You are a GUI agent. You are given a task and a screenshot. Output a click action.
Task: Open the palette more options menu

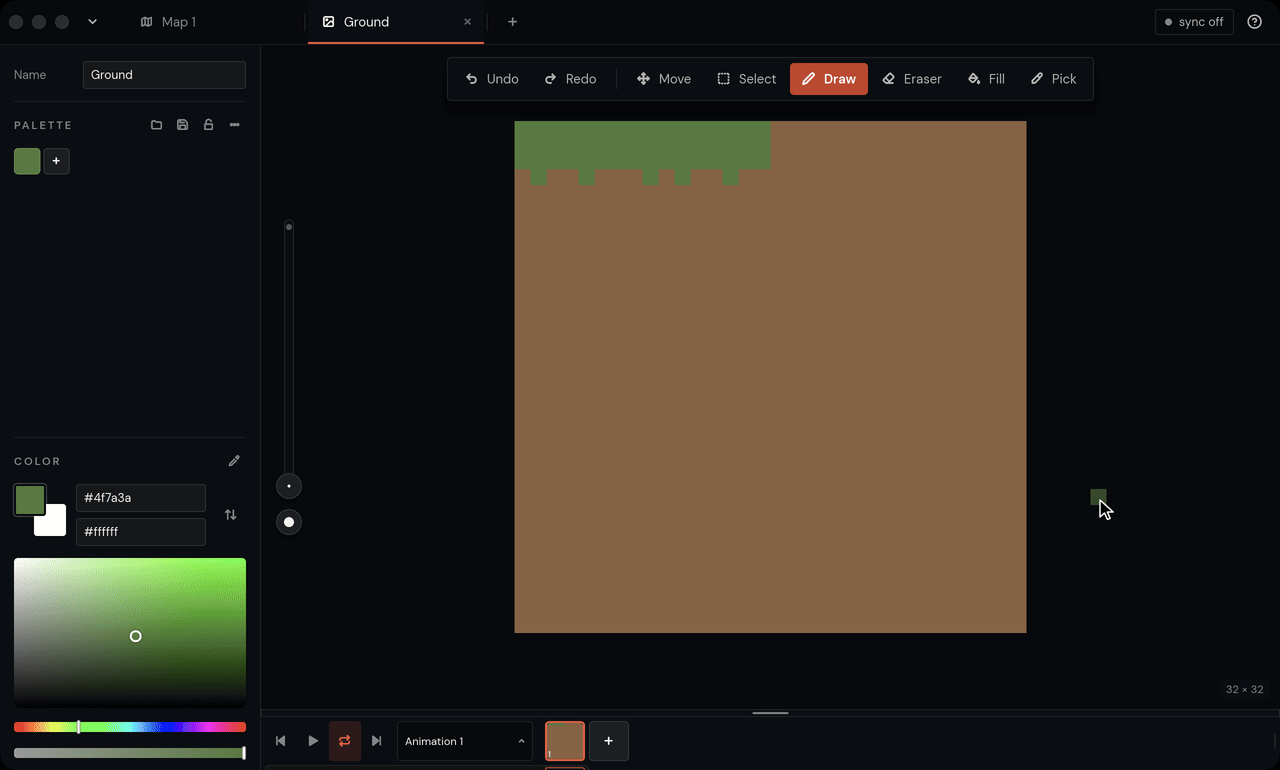[234, 125]
